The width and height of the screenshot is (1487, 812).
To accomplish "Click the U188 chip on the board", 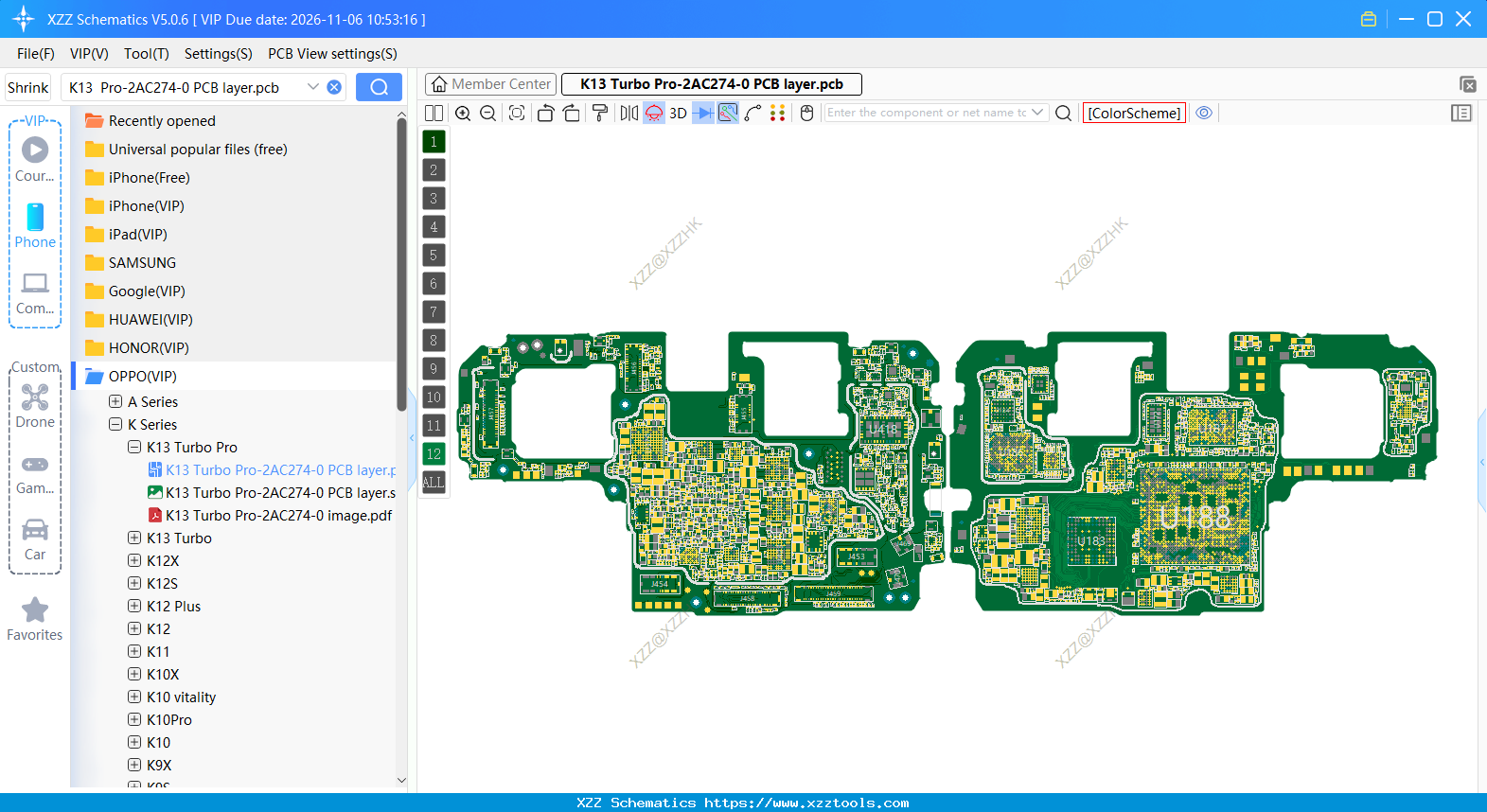I will coord(1195,518).
